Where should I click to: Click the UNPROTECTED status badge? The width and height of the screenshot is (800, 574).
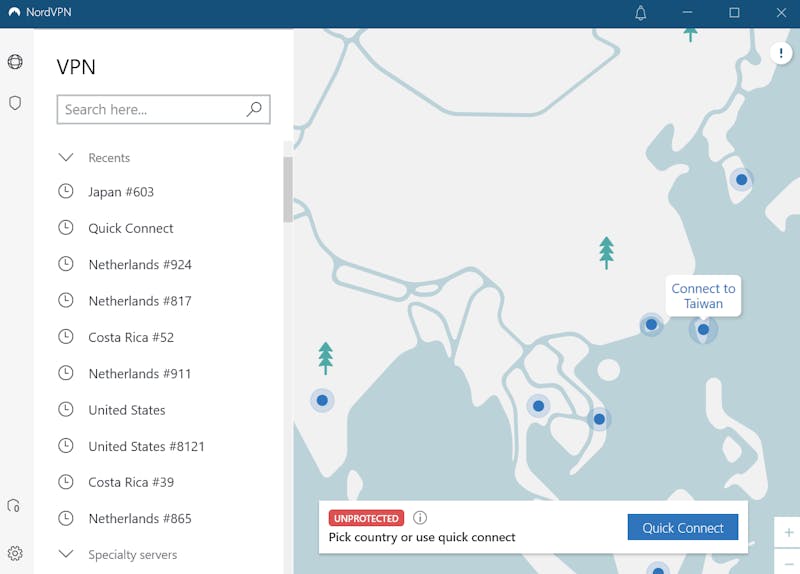366,518
